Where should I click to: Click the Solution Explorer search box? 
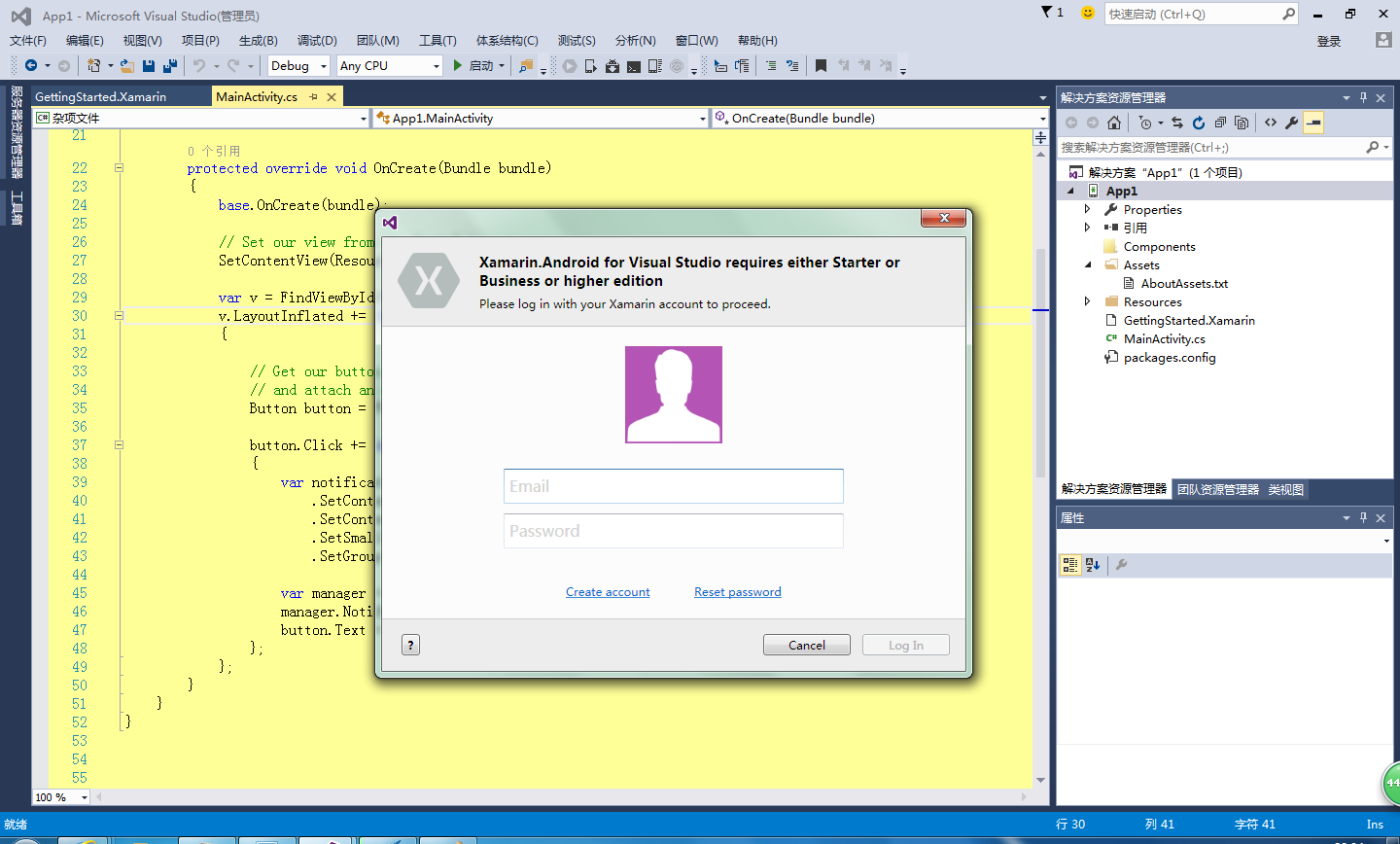pyautogui.click(x=1225, y=147)
